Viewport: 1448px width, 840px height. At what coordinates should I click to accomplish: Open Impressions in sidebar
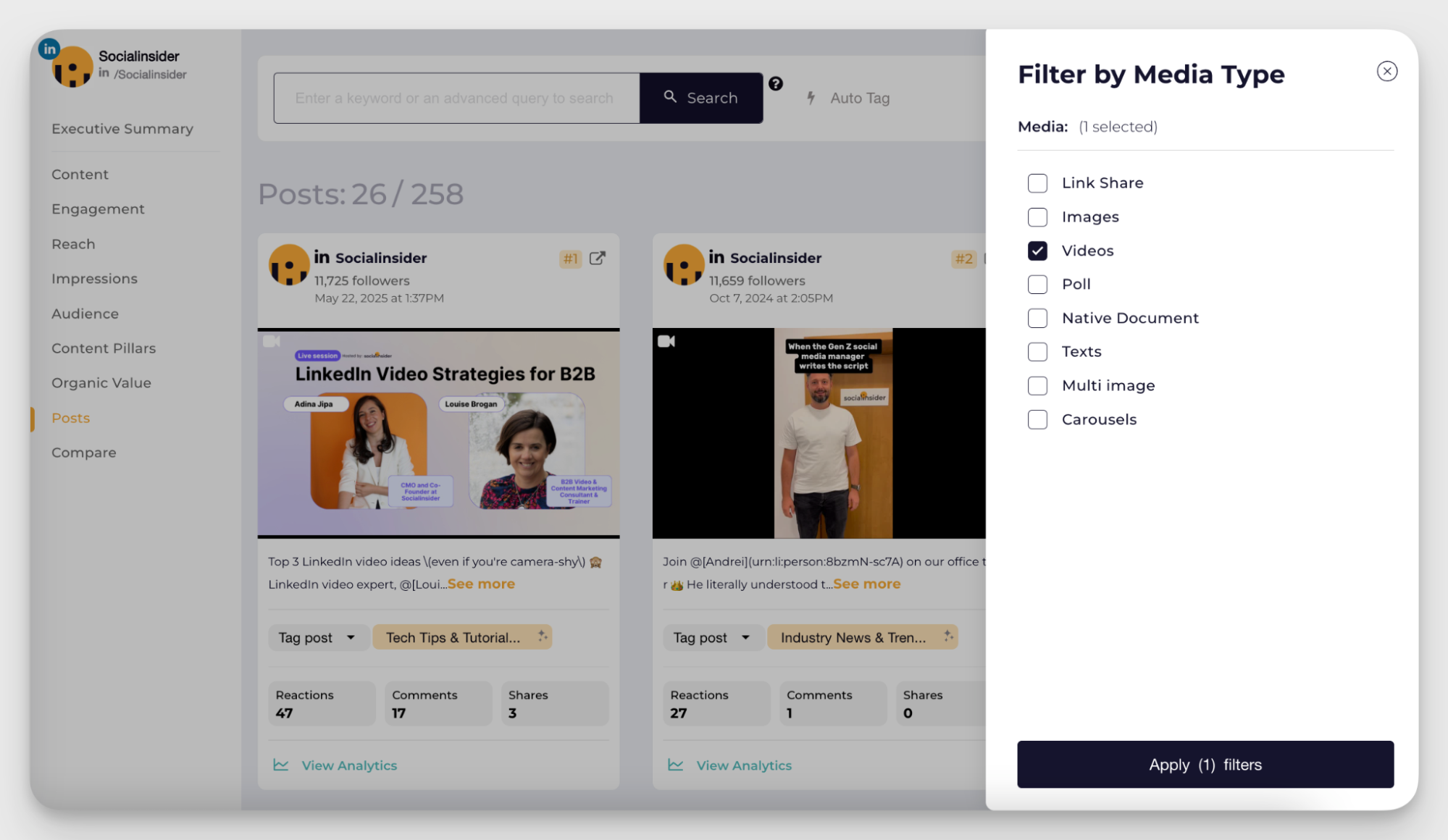pos(94,279)
